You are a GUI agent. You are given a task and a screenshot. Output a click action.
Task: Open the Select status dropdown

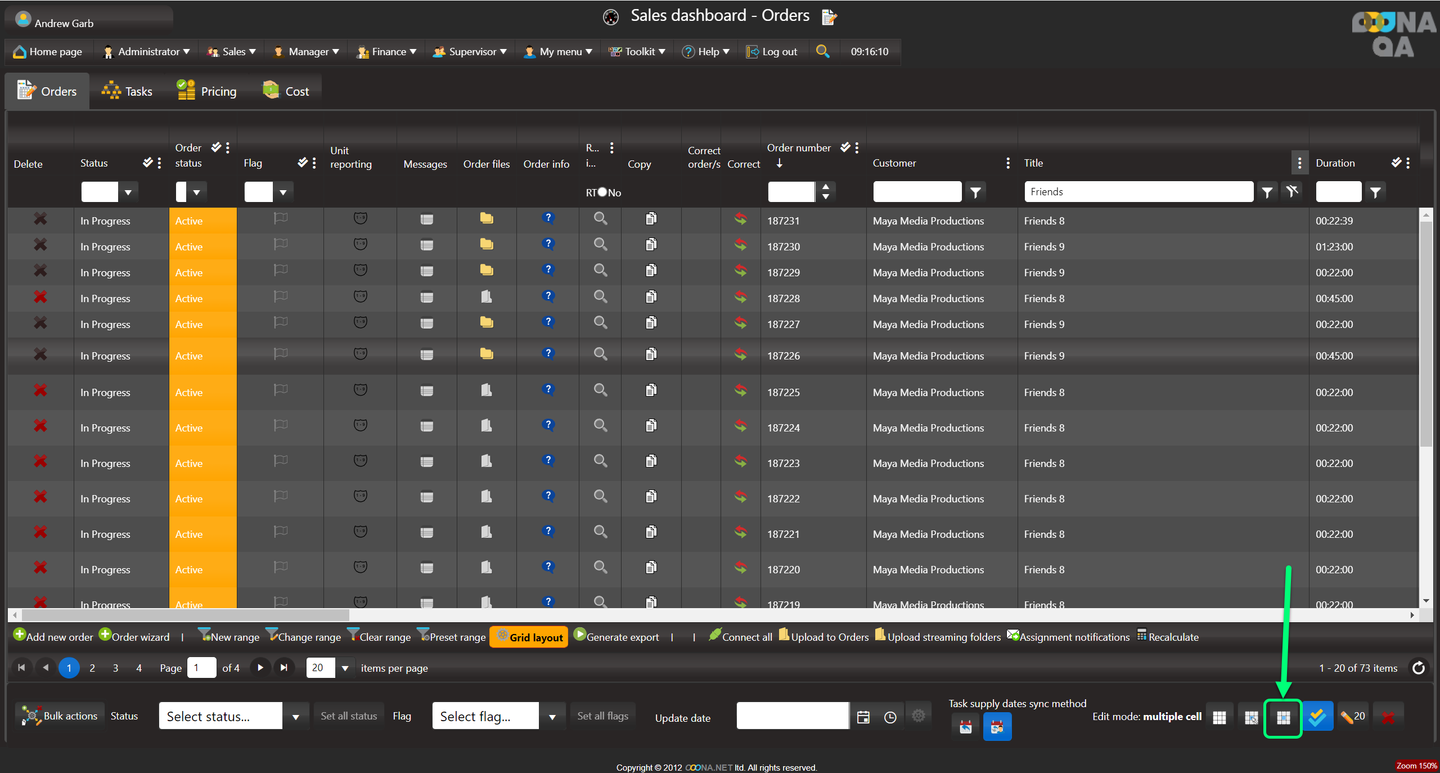pos(296,717)
